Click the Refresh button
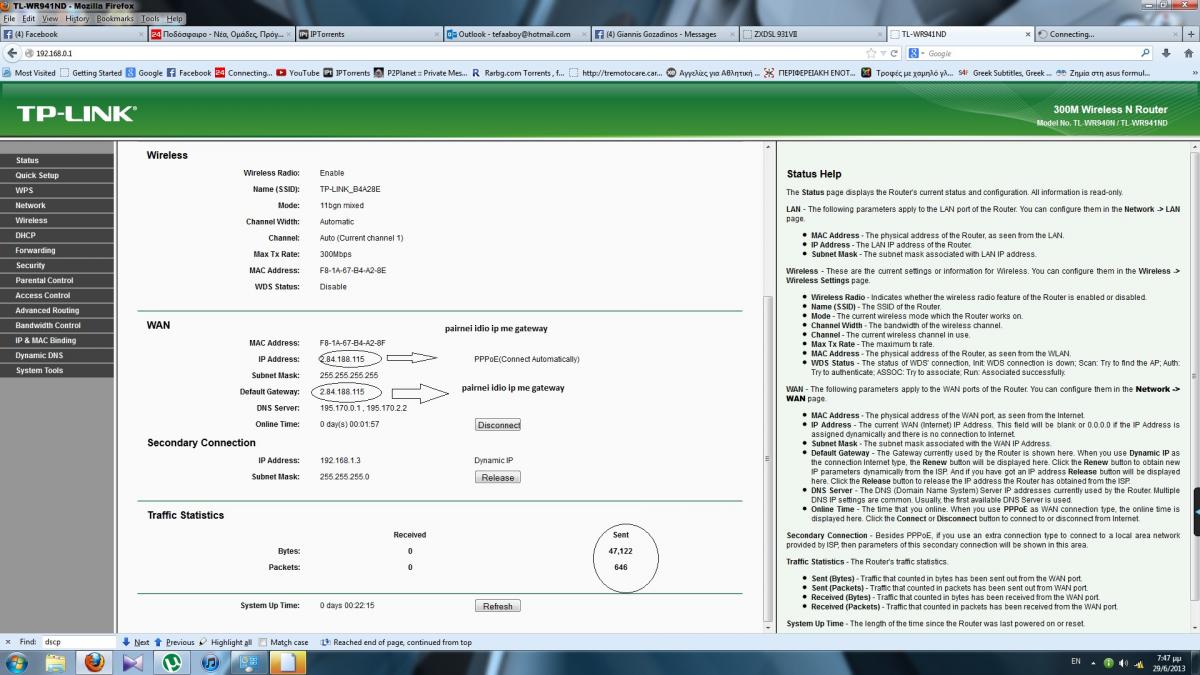Screen dimensions: 1200x675 pos(498,606)
